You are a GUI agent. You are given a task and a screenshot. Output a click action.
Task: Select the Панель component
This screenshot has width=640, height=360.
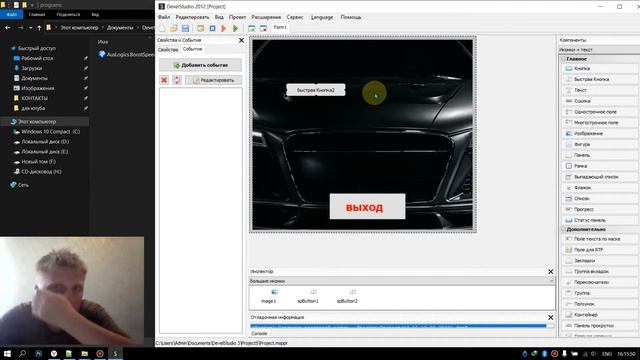tap(600, 155)
